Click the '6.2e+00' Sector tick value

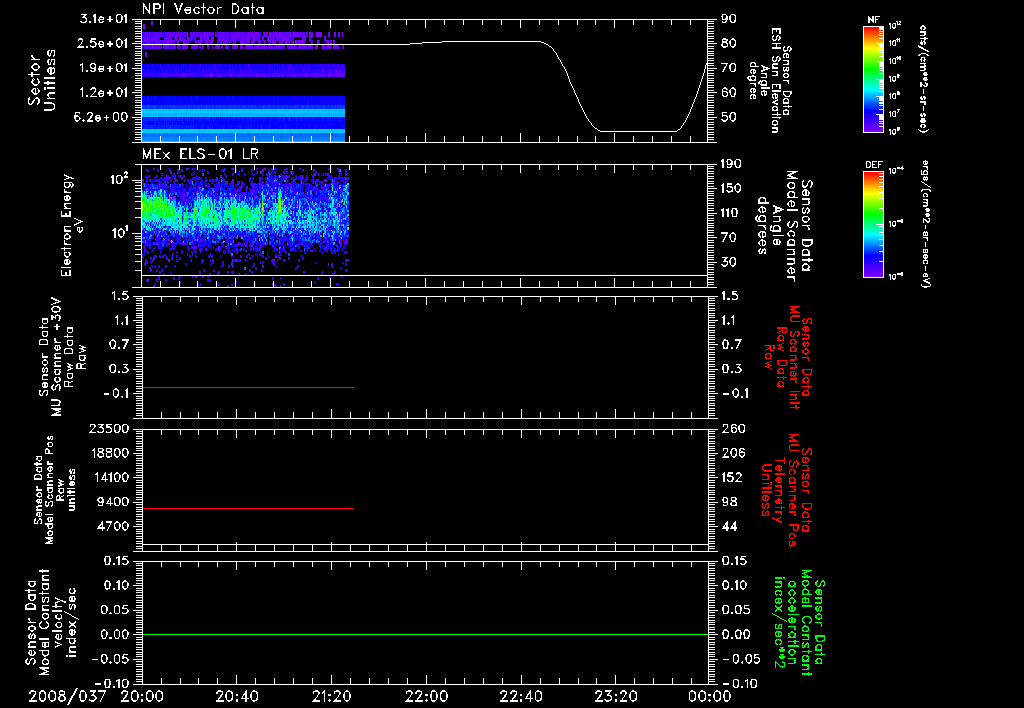103,117
